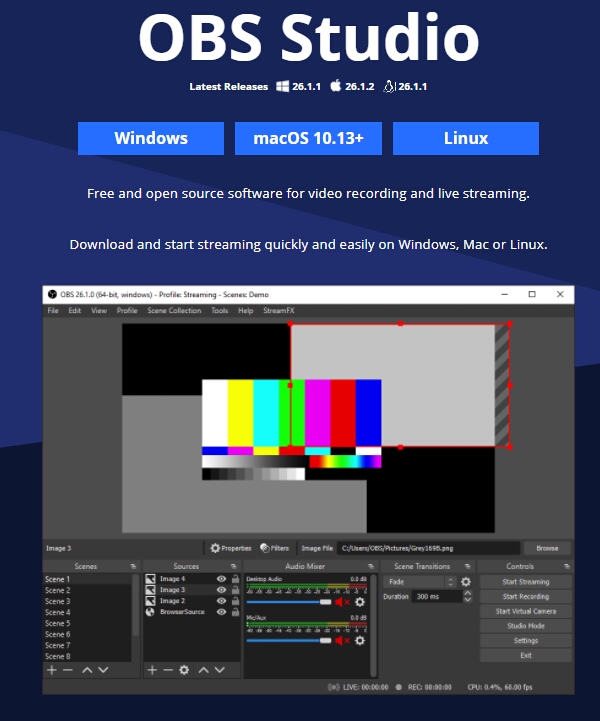The image size is (600, 721).
Task: Click the Linux download button
Action: tap(466, 138)
